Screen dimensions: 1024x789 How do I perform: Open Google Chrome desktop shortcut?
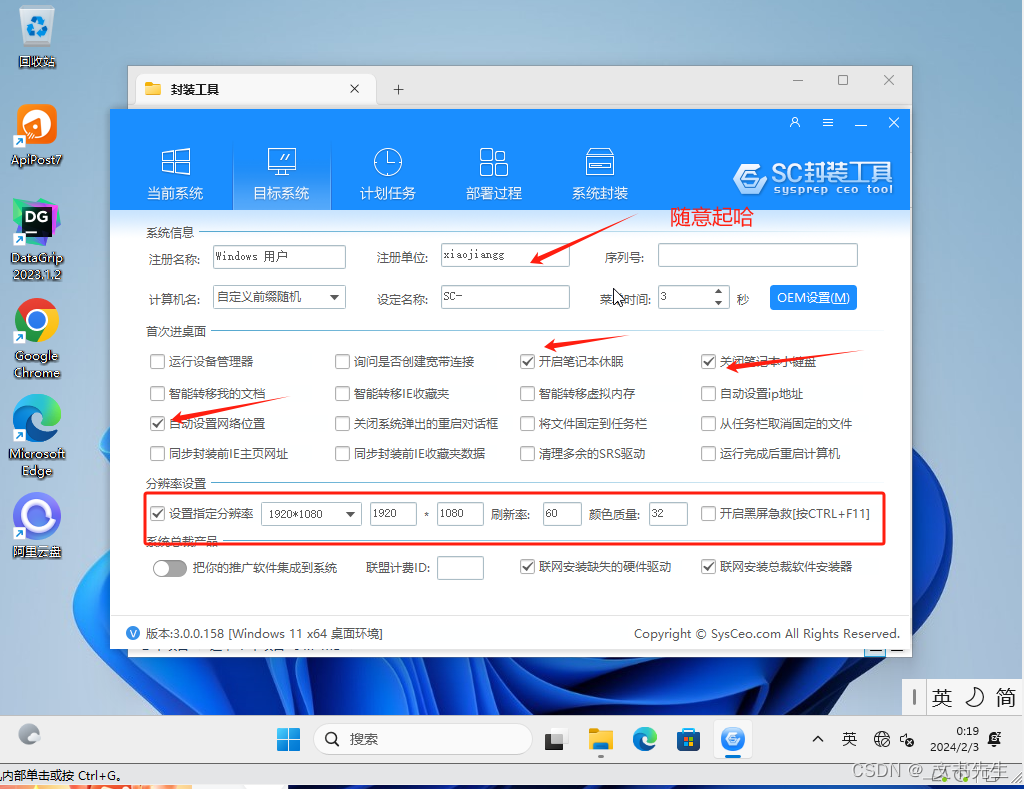click(x=37, y=338)
